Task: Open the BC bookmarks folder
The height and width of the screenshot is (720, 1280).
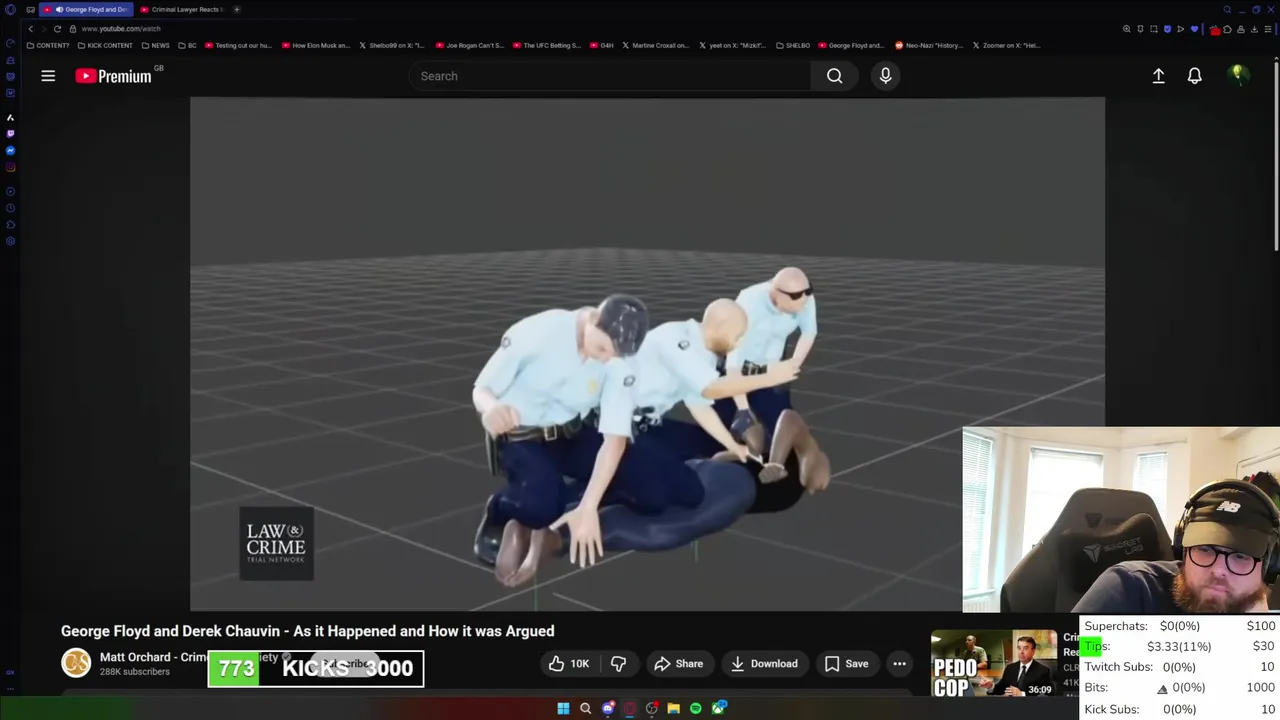Action: tap(187, 45)
